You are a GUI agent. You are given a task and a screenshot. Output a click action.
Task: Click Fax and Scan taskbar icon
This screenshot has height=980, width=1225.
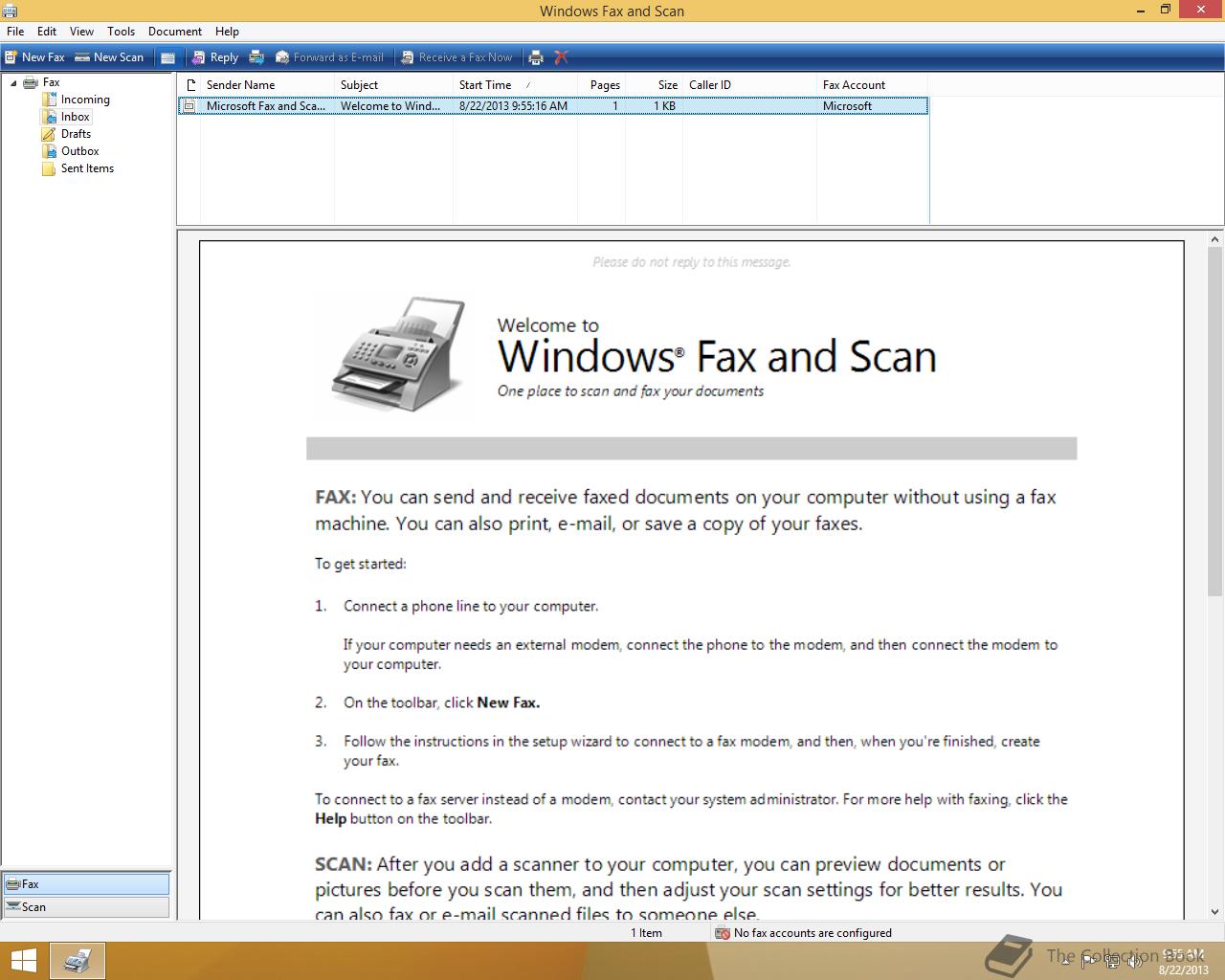point(78,961)
